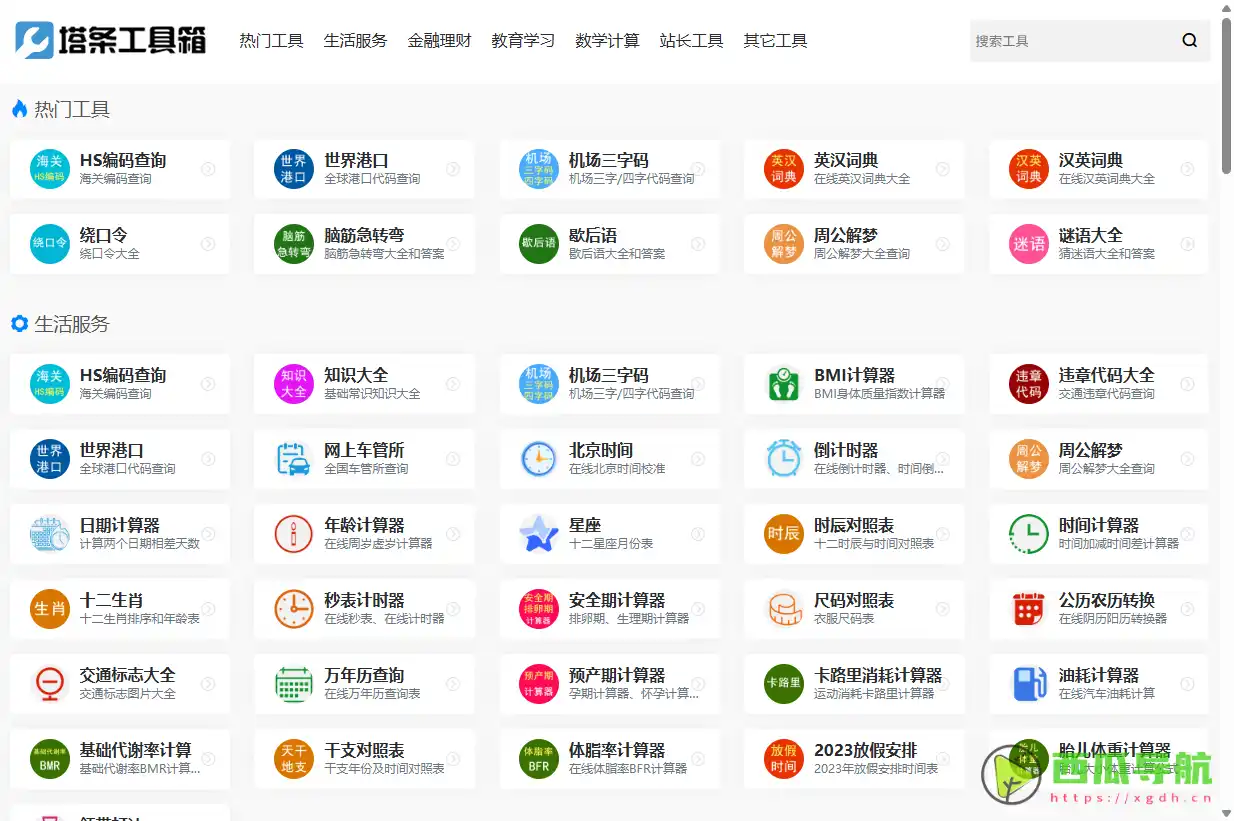Select the 倒计时器 alarm clock icon
The height and width of the screenshot is (821, 1234).
coord(782,459)
